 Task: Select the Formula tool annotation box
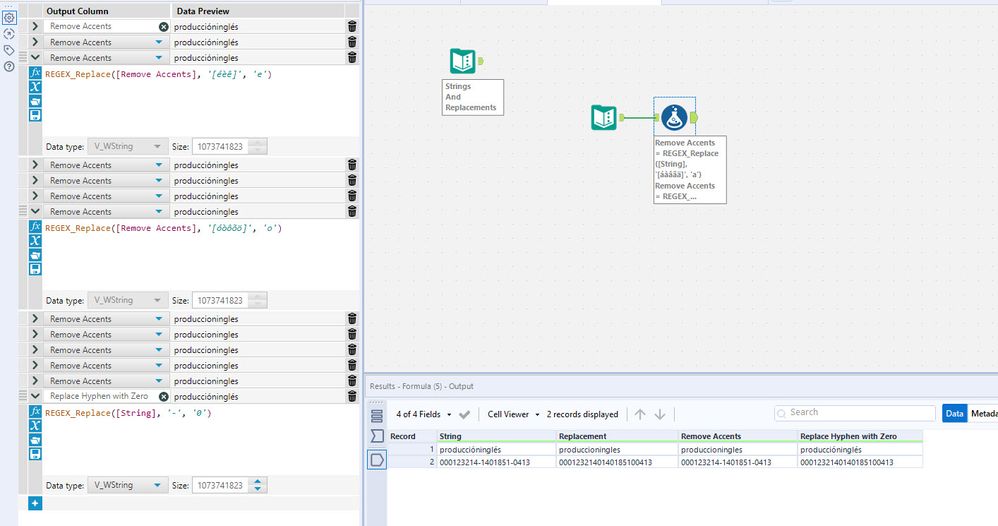(690, 169)
